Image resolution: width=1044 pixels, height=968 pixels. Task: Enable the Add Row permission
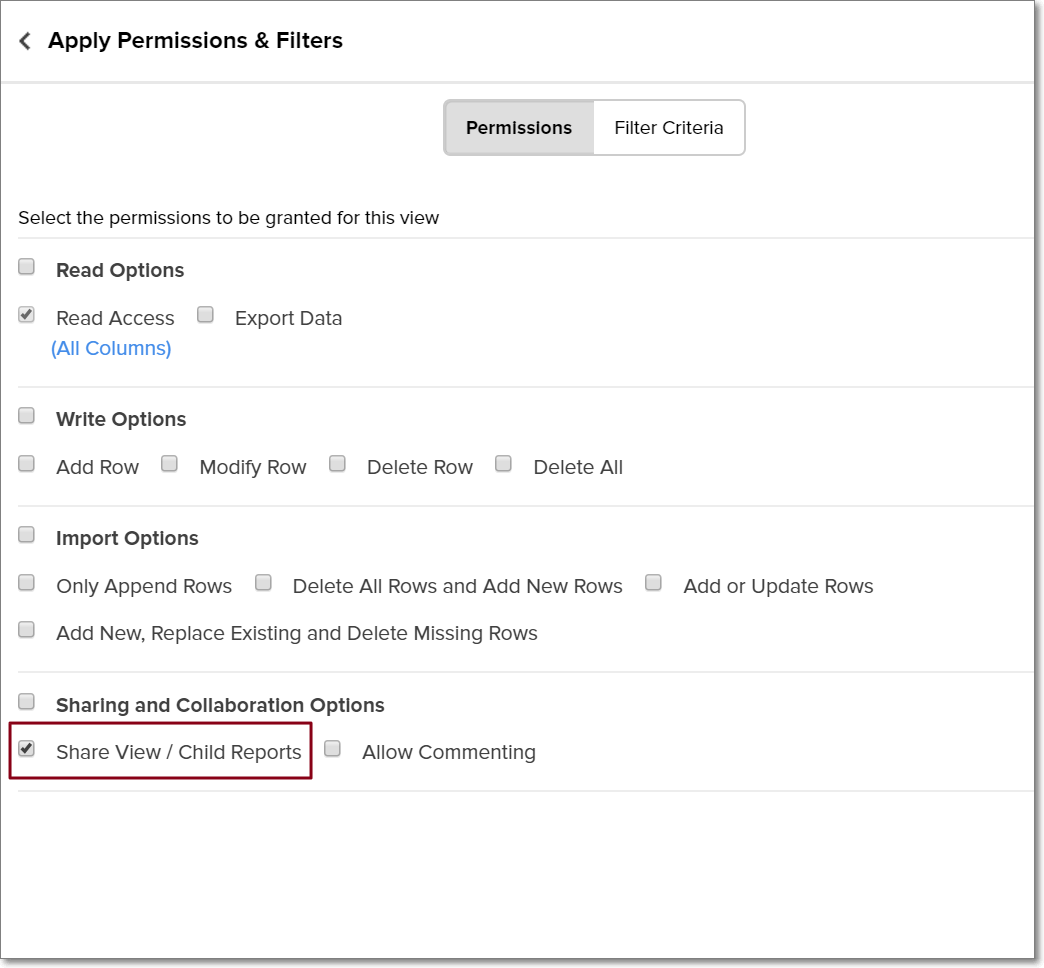pos(27,463)
